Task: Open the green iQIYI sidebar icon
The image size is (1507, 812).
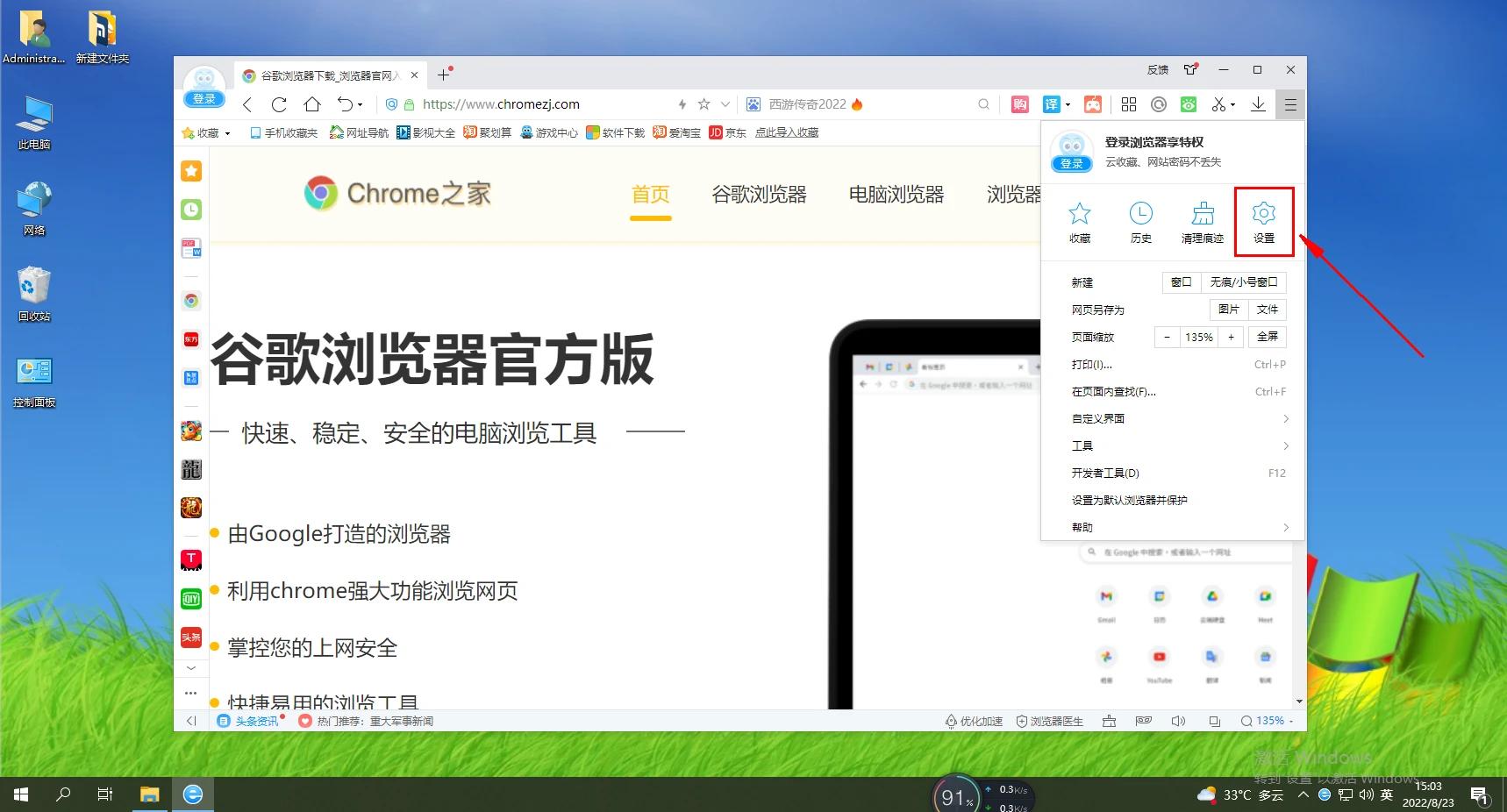Action: [x=191, y=599]
